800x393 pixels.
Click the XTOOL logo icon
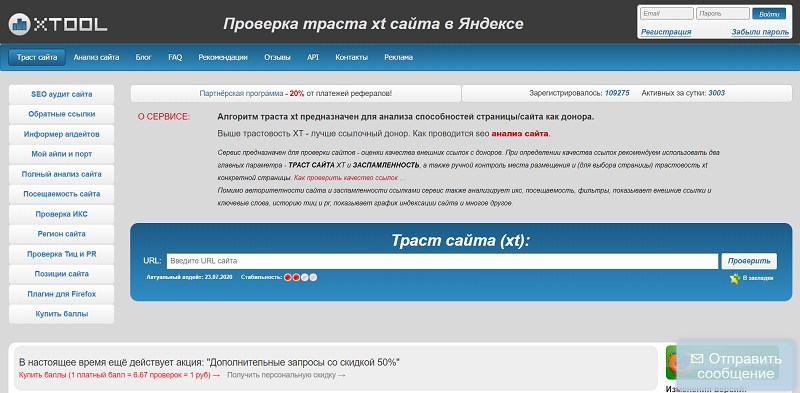pos(19,23)
